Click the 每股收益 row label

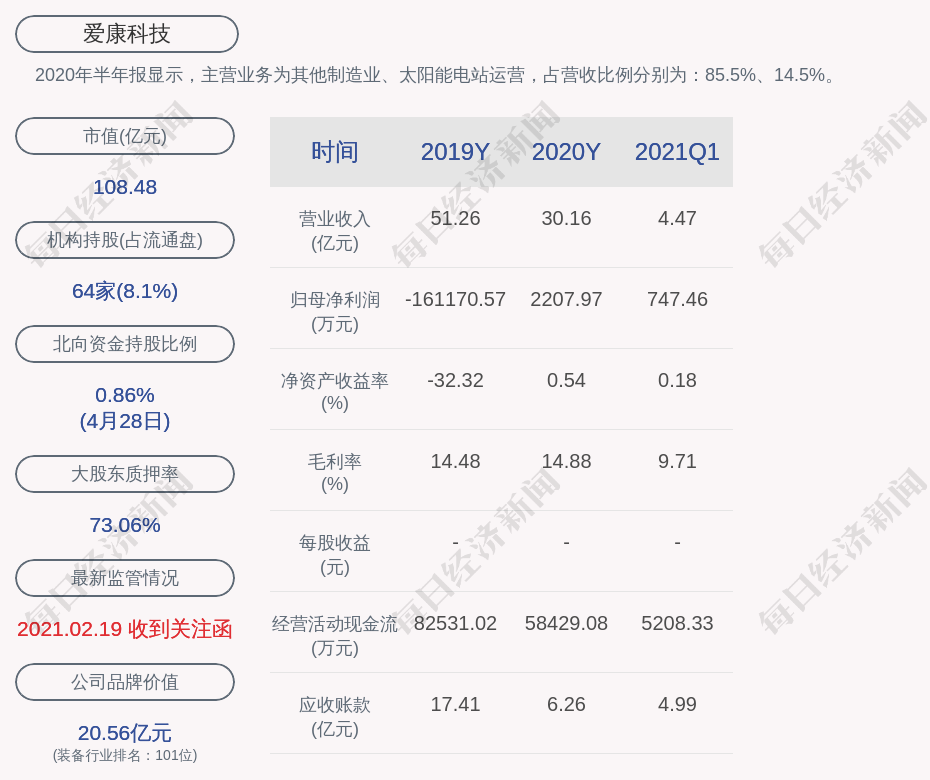pyautogui.click(x=335, y=555)
